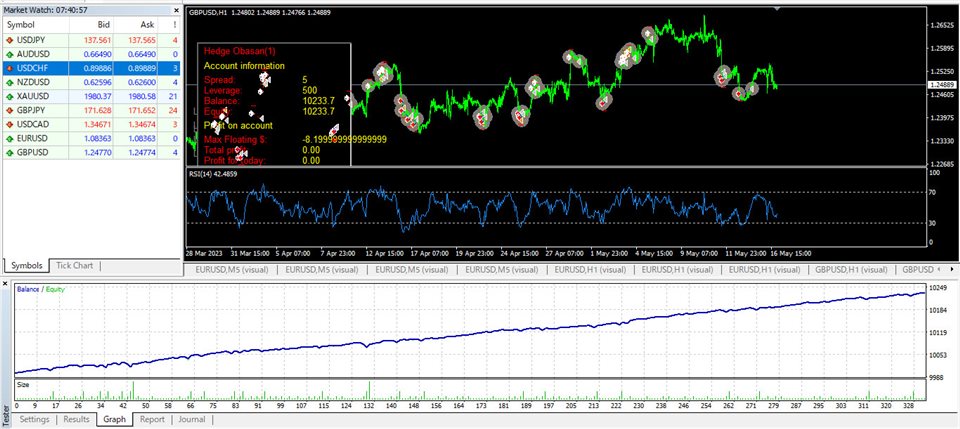960x429 pixels.
Task: Open the Settings tab in the Tester
Action: tap(34, 420)
